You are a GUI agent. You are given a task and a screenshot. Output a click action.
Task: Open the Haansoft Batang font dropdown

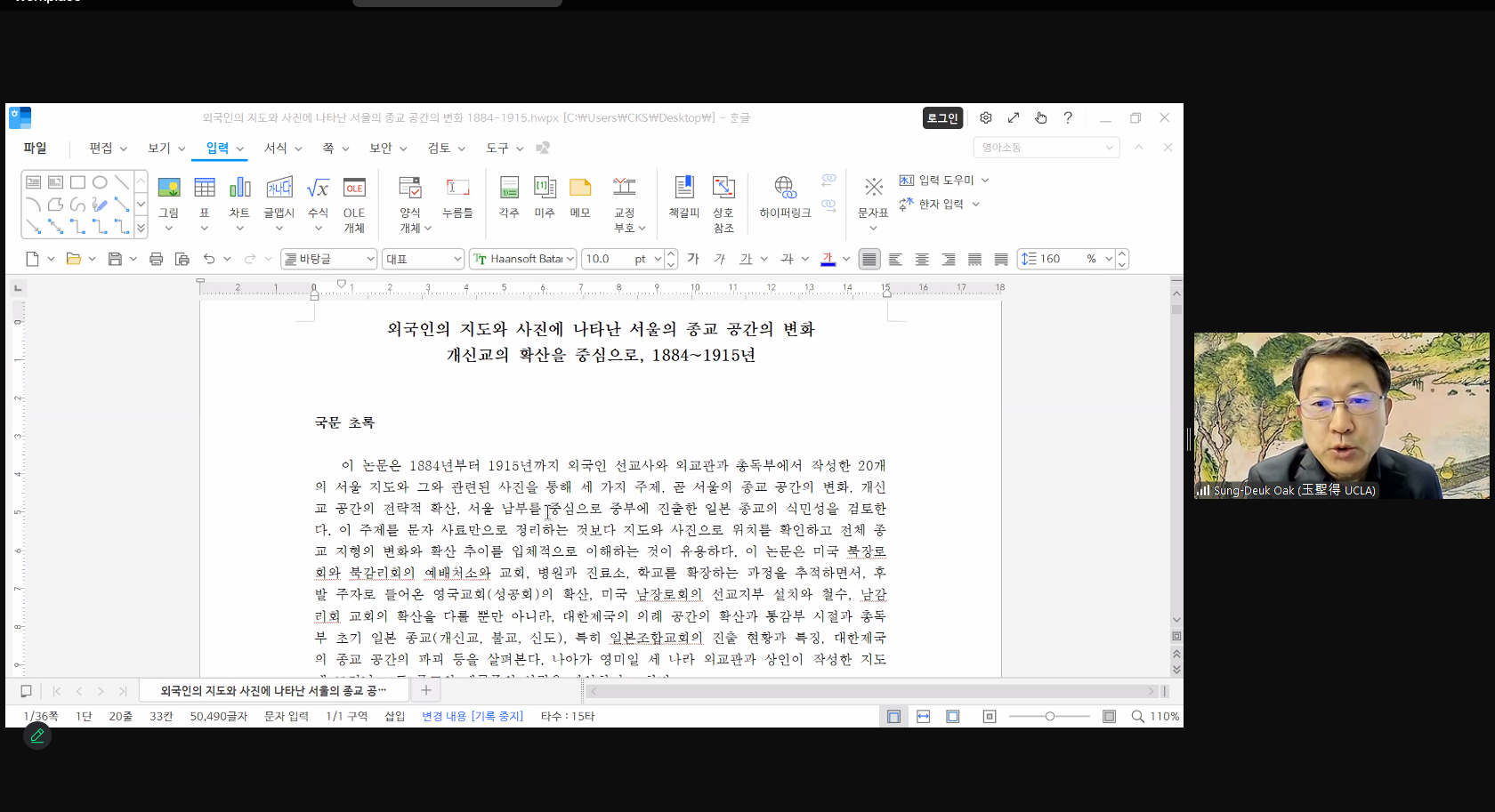click(x=523, y=259)
